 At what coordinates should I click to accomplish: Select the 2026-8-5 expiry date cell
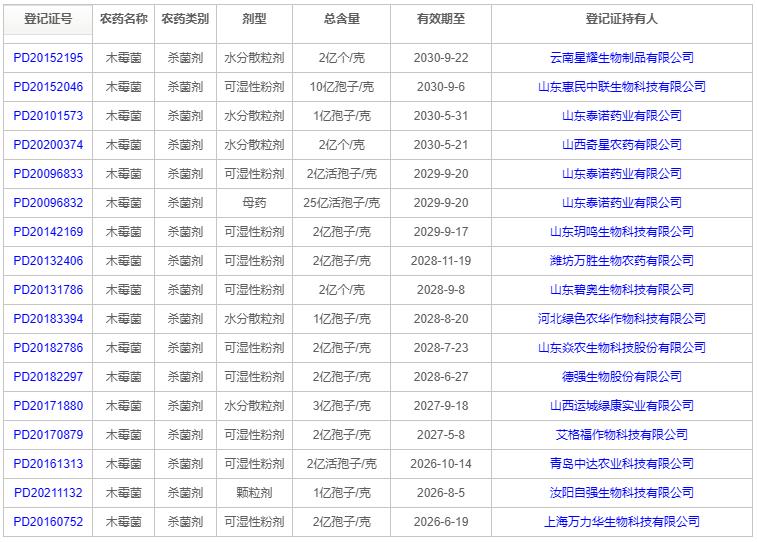441,493
